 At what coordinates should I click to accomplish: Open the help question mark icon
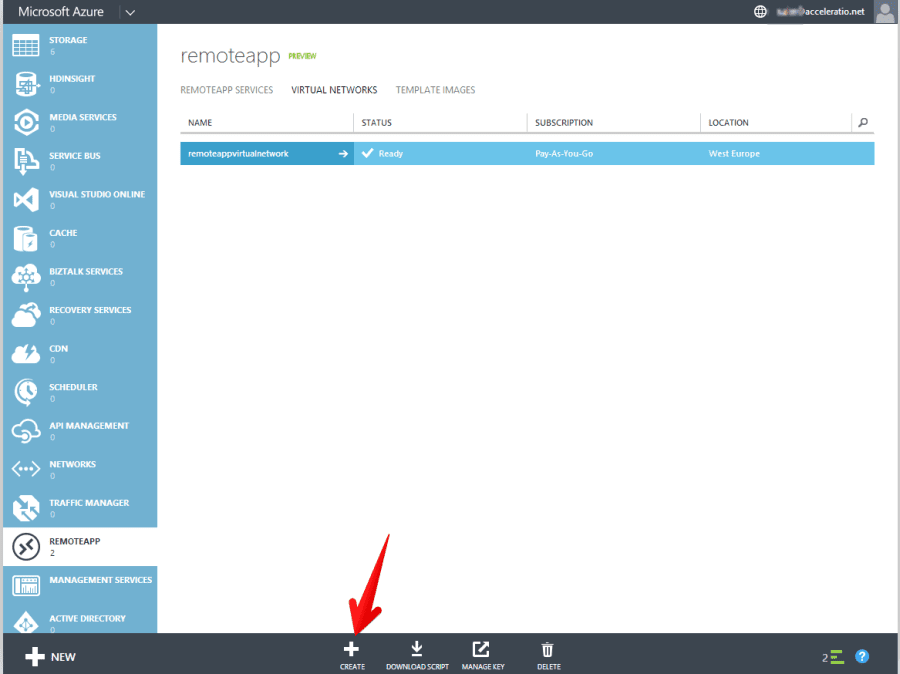pos(862,656)
